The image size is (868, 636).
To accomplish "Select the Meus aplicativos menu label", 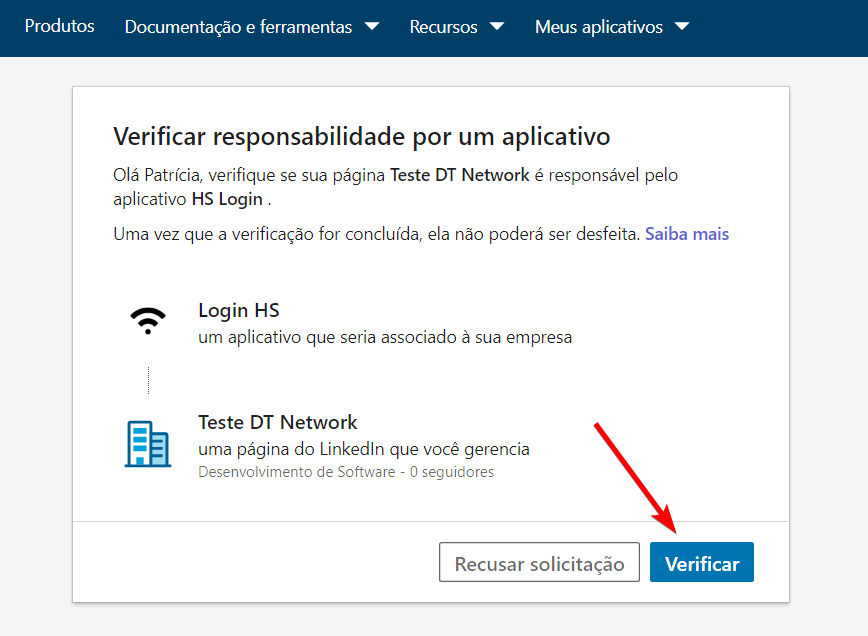I will pos(598,27).
